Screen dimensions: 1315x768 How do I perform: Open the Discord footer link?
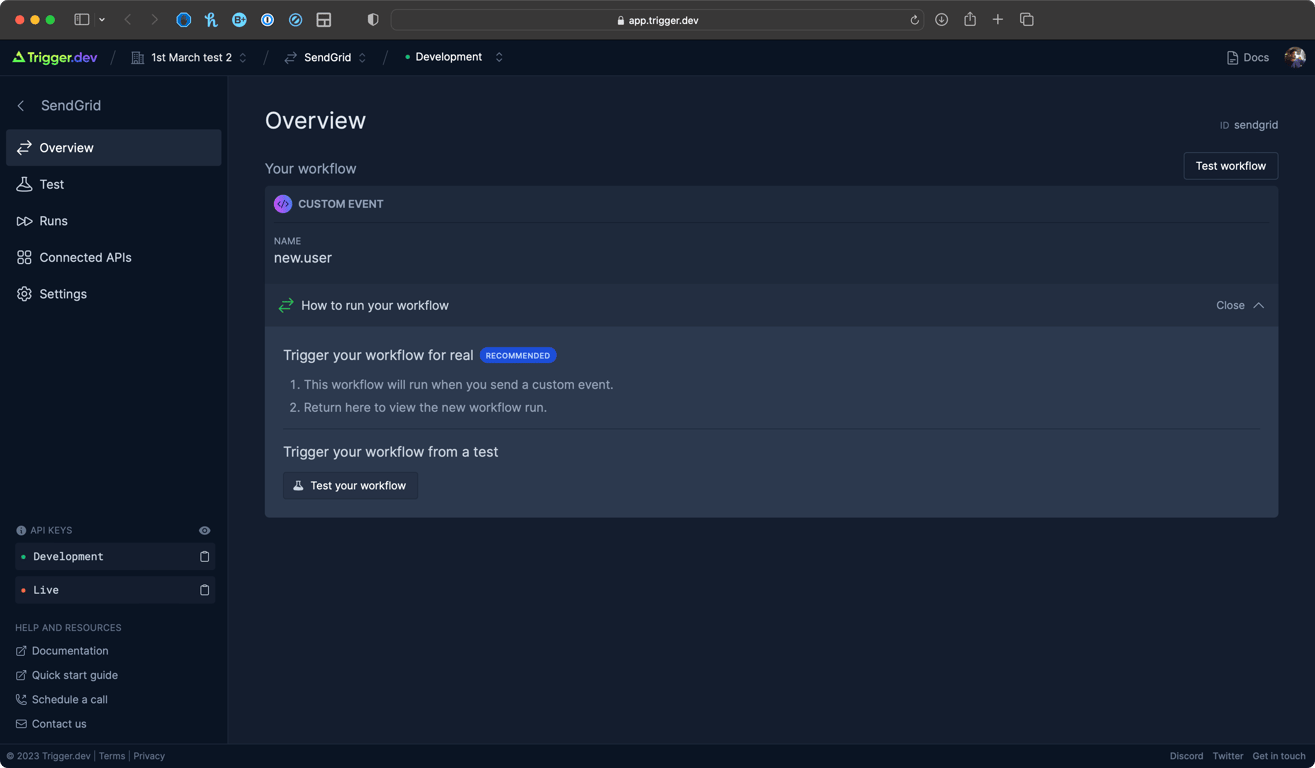point(1186,756)
